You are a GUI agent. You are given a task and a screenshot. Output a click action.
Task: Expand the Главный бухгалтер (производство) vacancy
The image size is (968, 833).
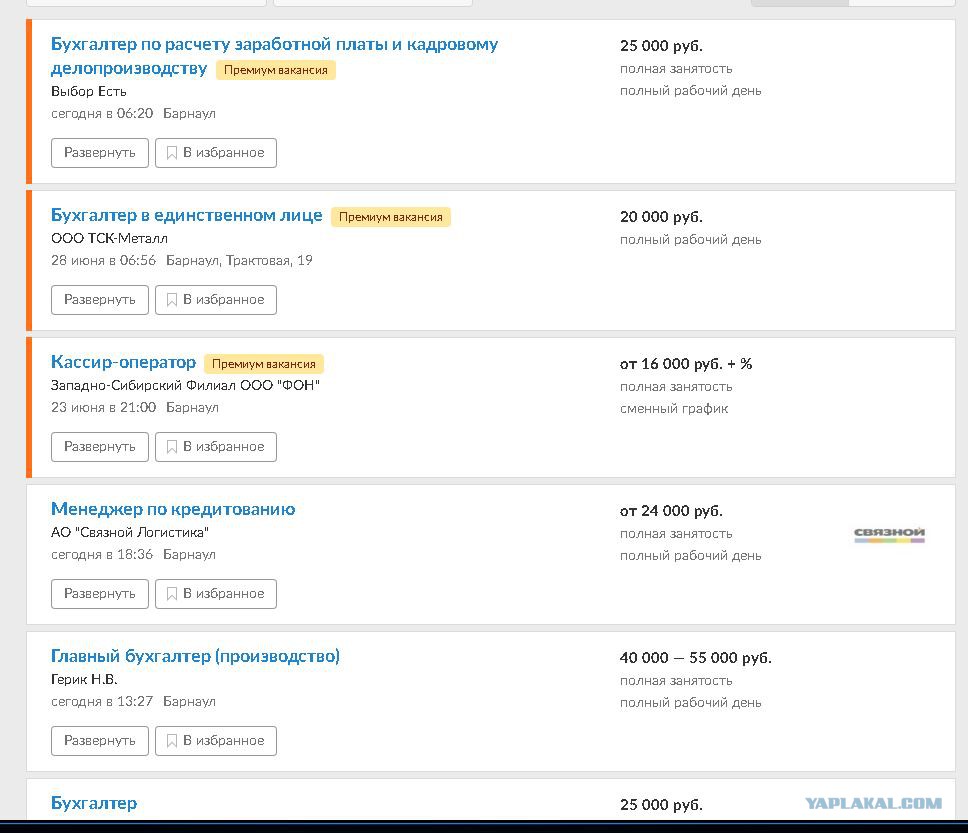pyautogui.click(x=99, y=740)
